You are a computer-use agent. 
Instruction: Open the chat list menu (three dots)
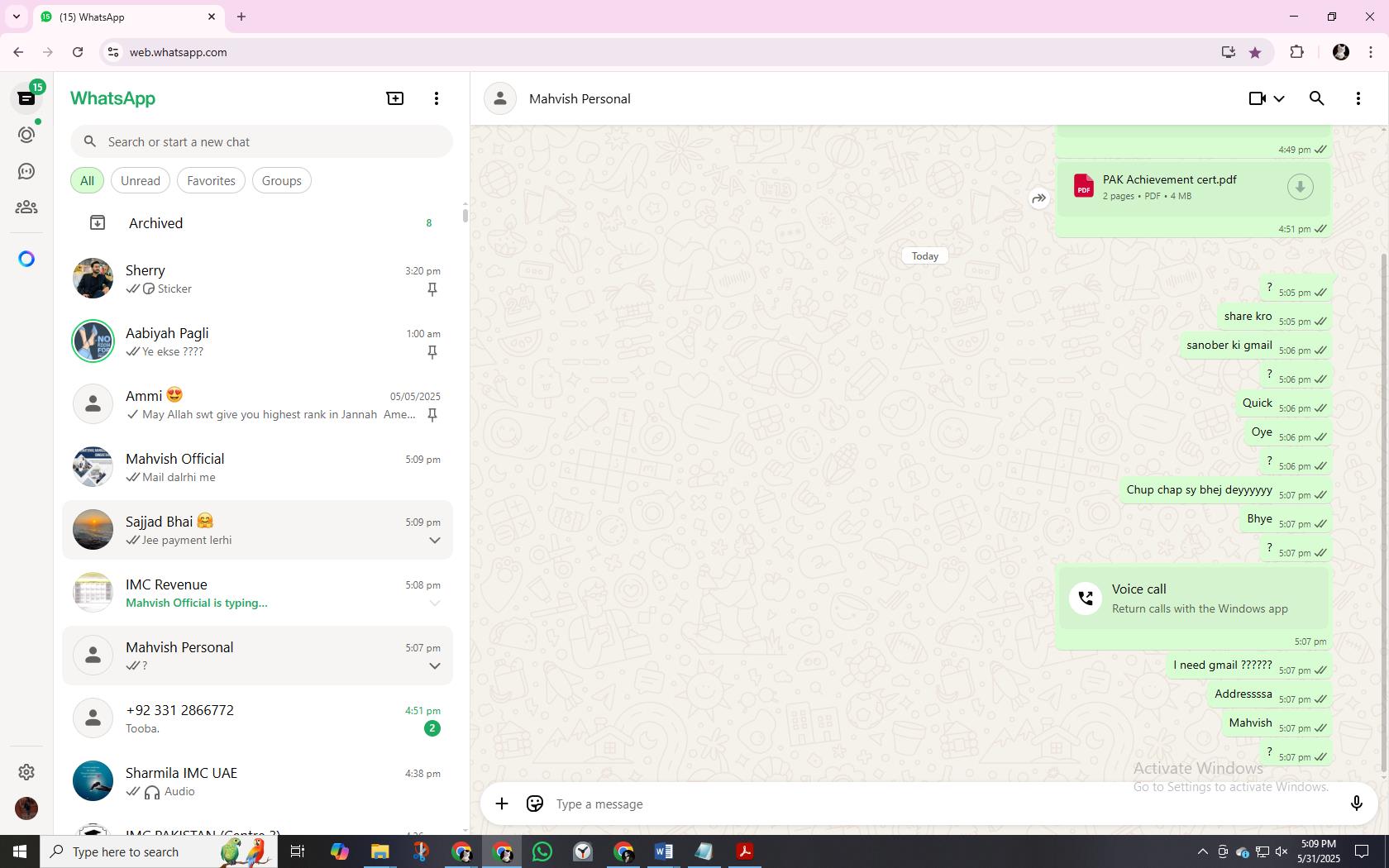pyautogui.click(x=437, y=98)
